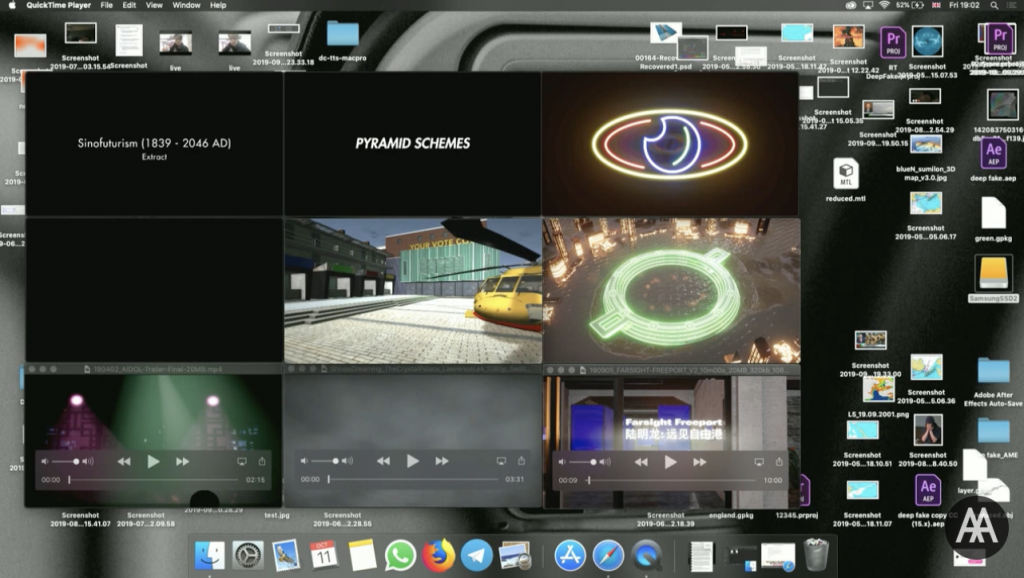Open Spotlight search in the menu bar
This screenshot has height=578, width=1024.
[x=994, y=5]
